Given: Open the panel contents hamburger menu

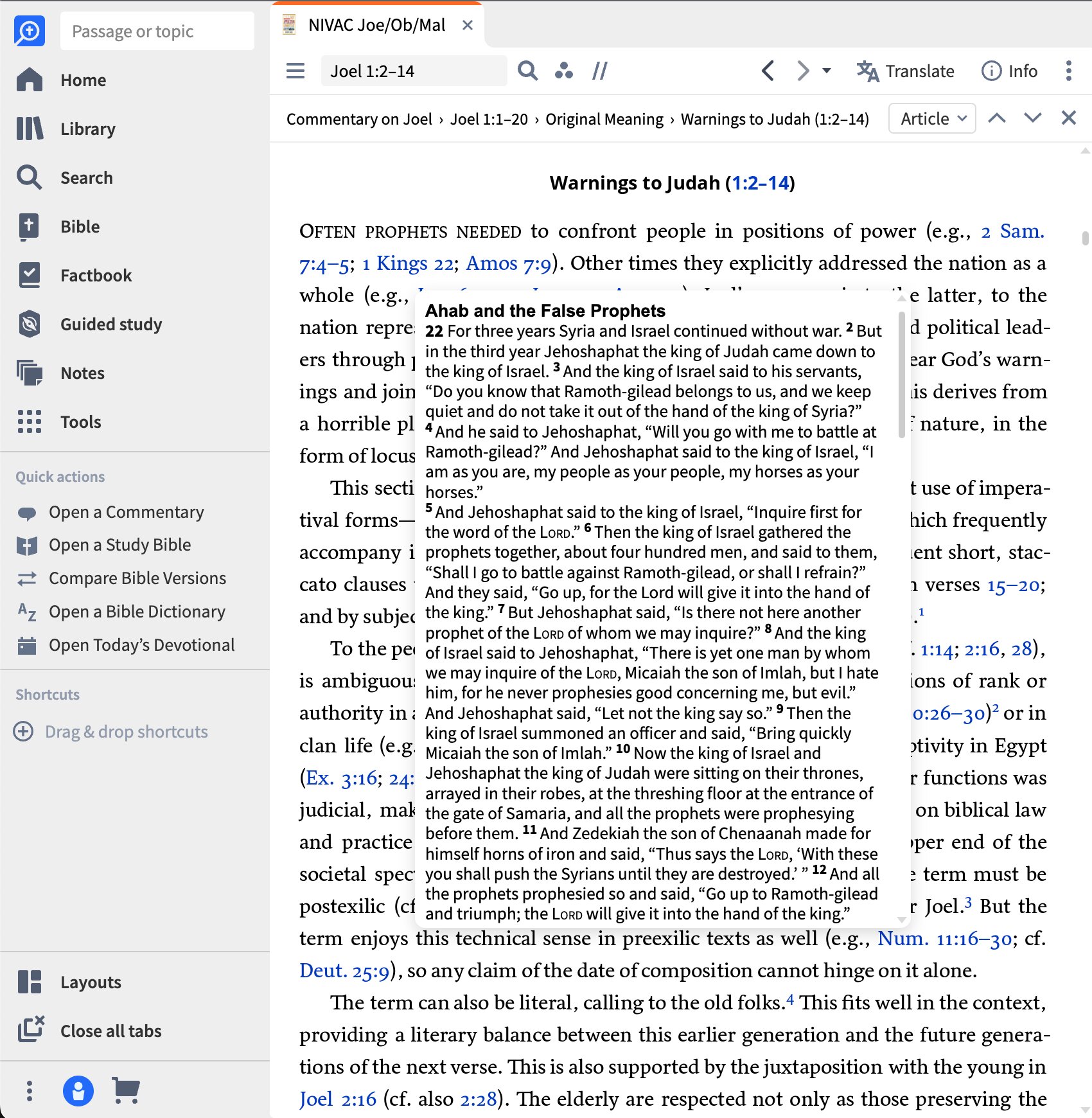Looking at the screenshot, I should (295, 71).
